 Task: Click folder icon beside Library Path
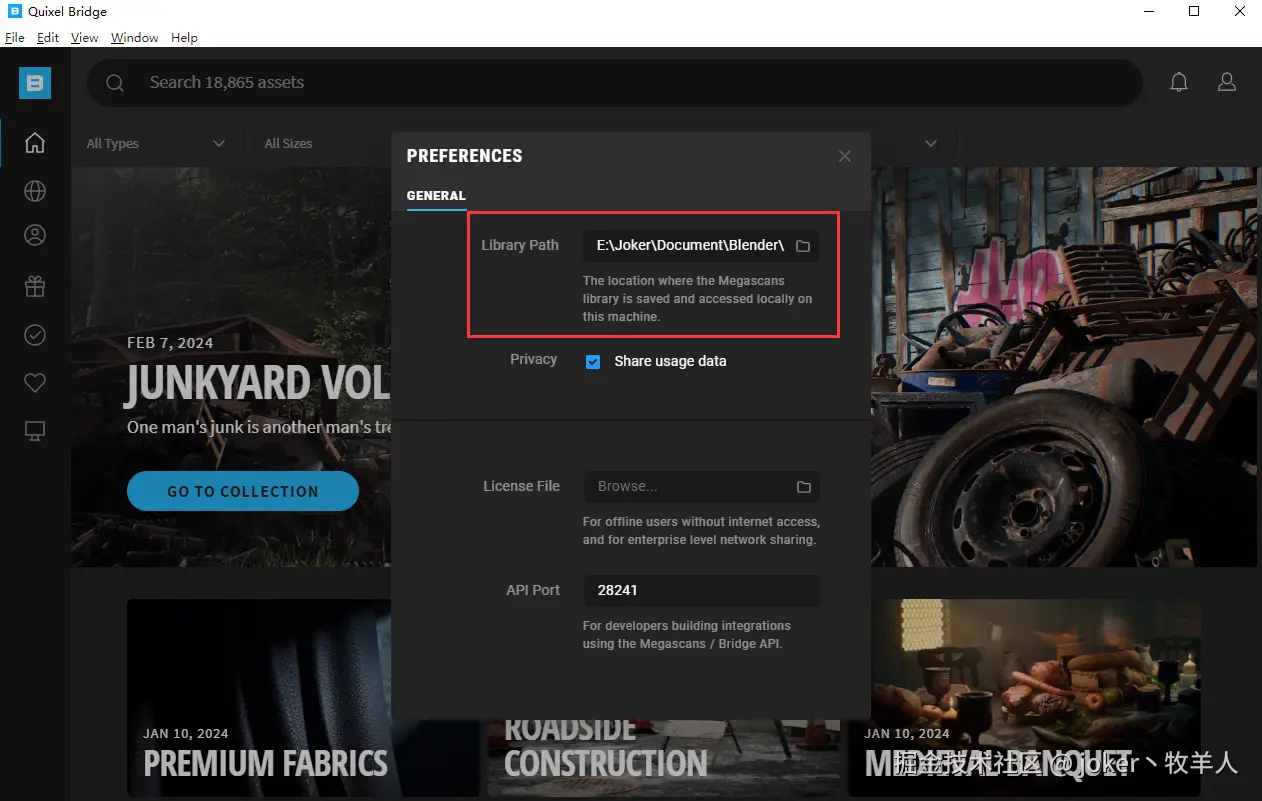(x=803, y=246)
